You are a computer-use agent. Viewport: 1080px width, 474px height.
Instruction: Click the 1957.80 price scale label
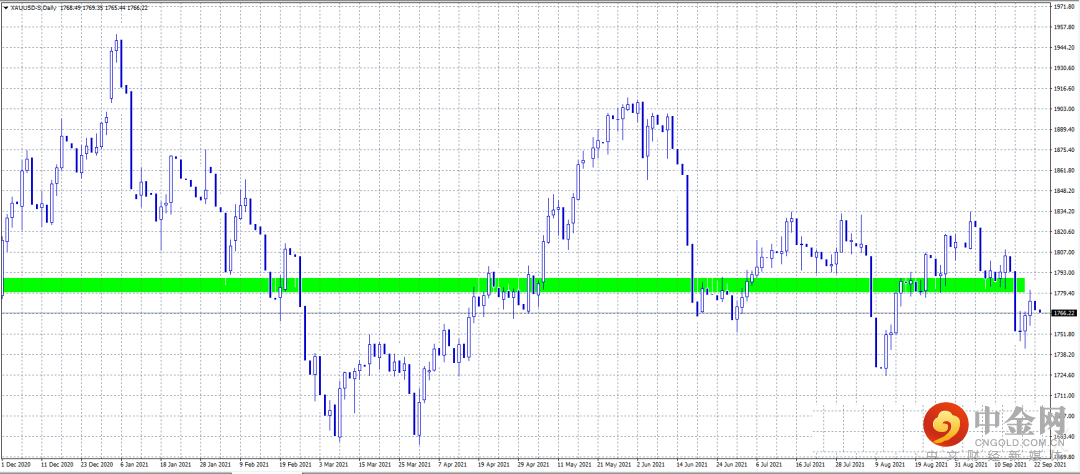point(1065,28)
